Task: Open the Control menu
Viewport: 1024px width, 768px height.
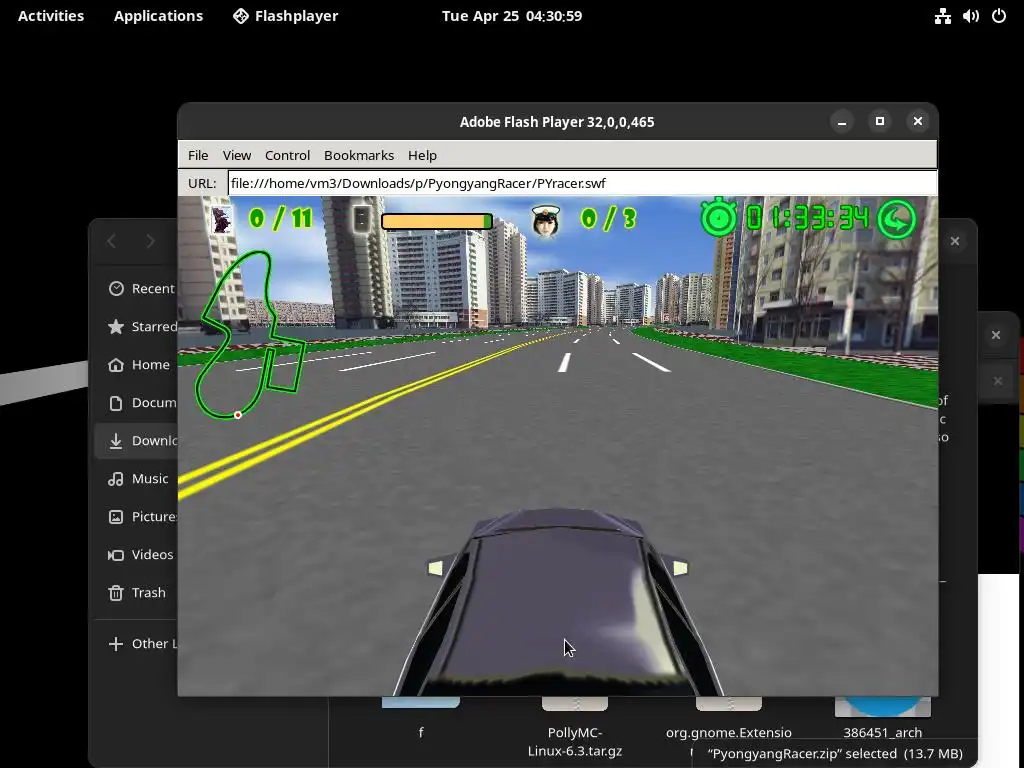Action: coord(287,155)
